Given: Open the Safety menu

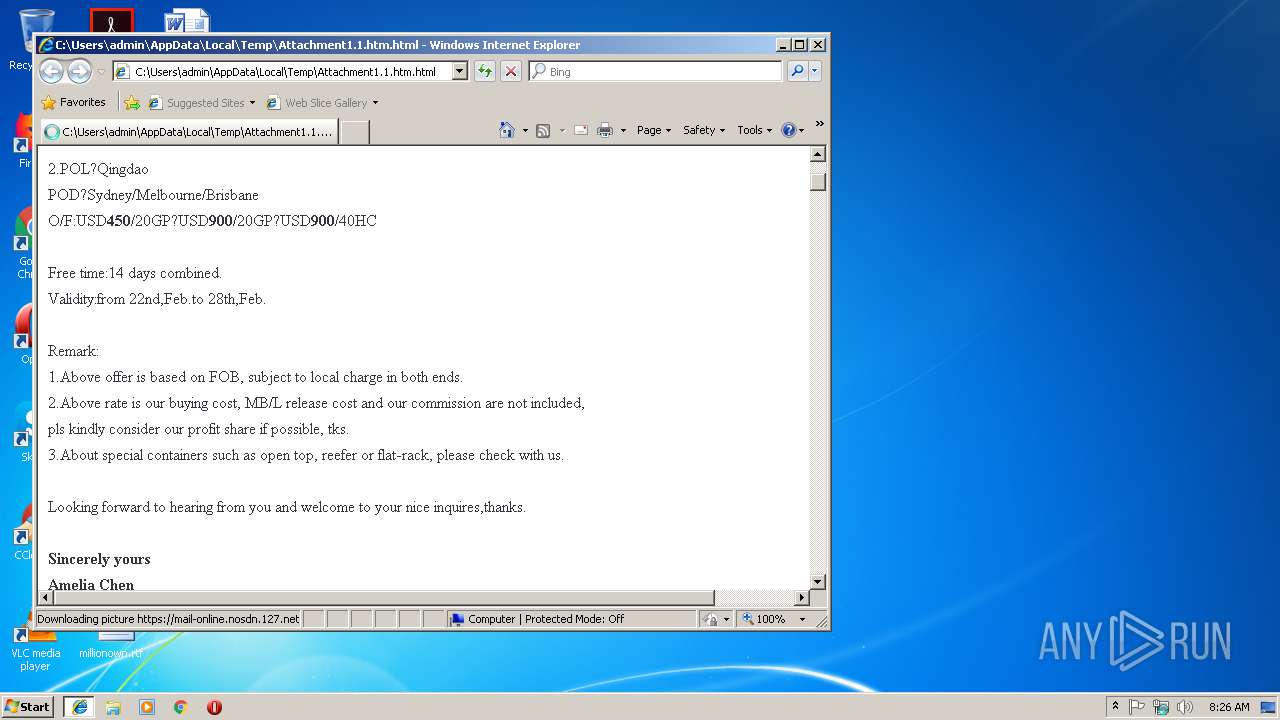Looking at the screenshot, I should click(x=704, y=130).
